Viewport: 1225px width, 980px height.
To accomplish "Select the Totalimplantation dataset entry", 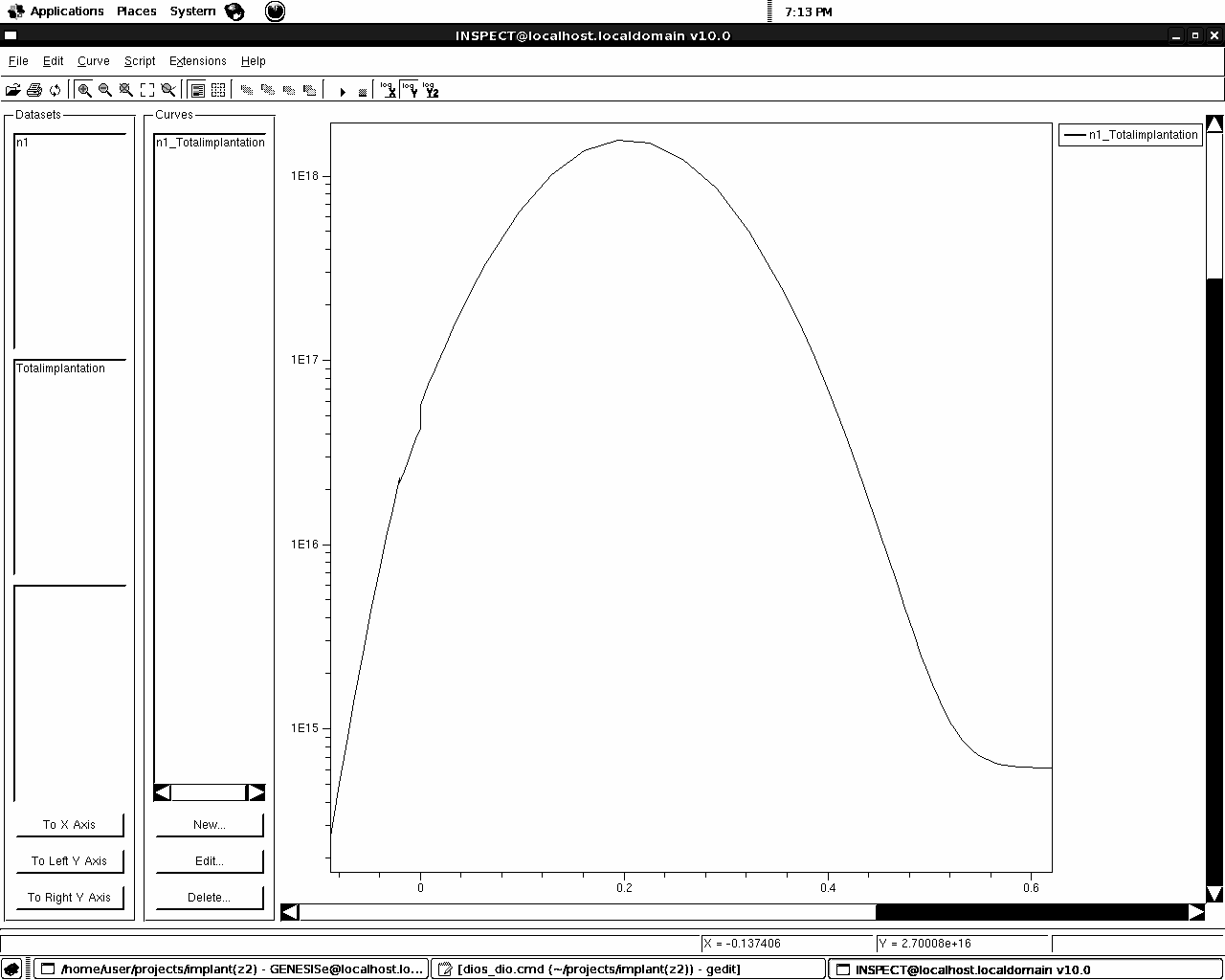I will pos(61,368).
